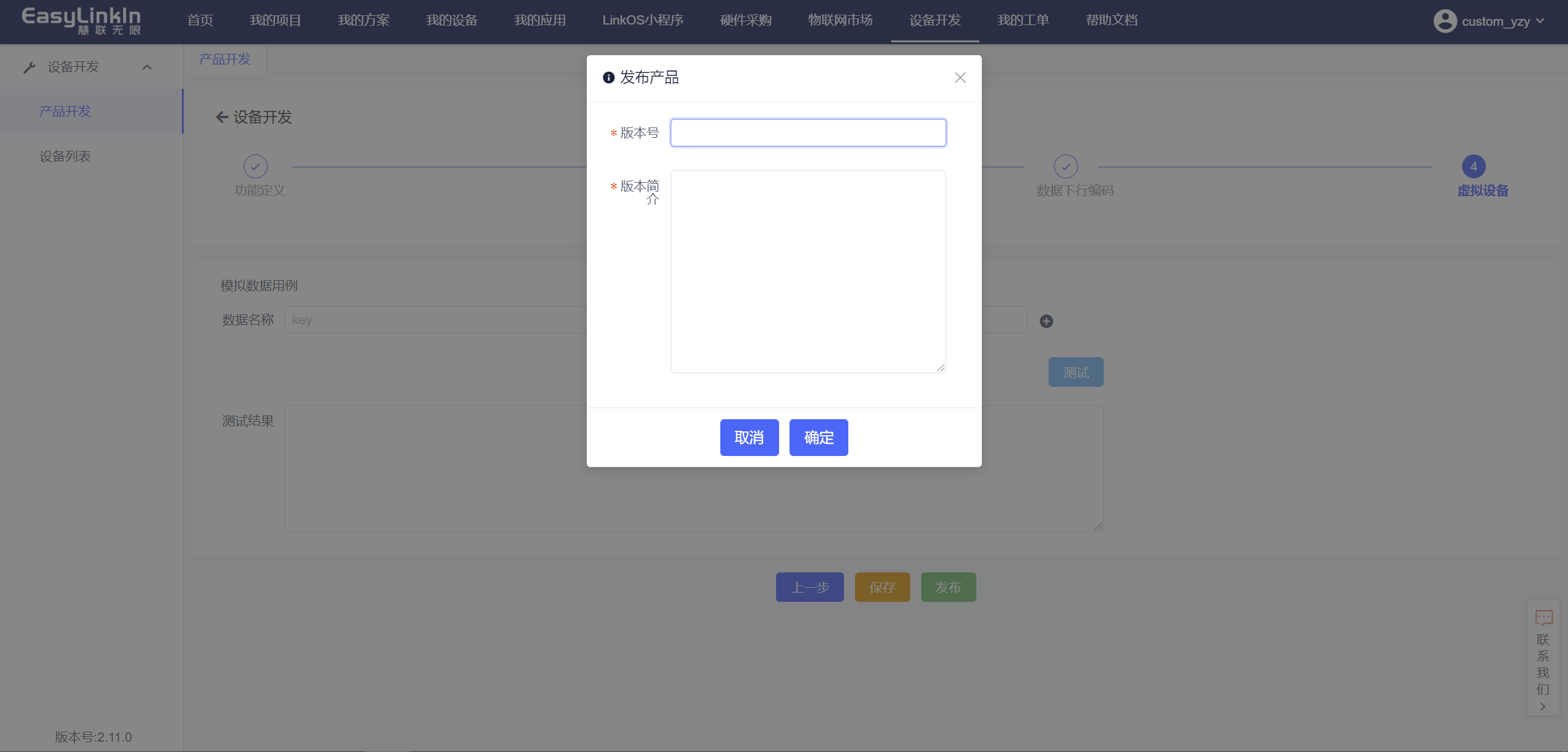
Task: Click the 联系我们 chat bubble icon
Action: click(x=1543, y=617)
